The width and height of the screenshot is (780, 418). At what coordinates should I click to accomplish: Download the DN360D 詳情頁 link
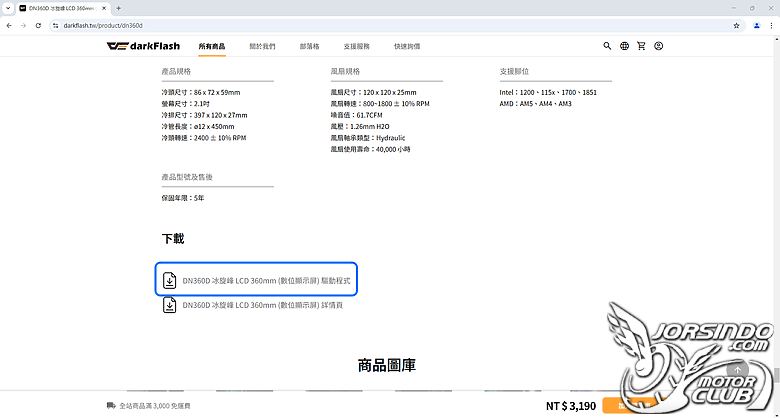(263, 305)
